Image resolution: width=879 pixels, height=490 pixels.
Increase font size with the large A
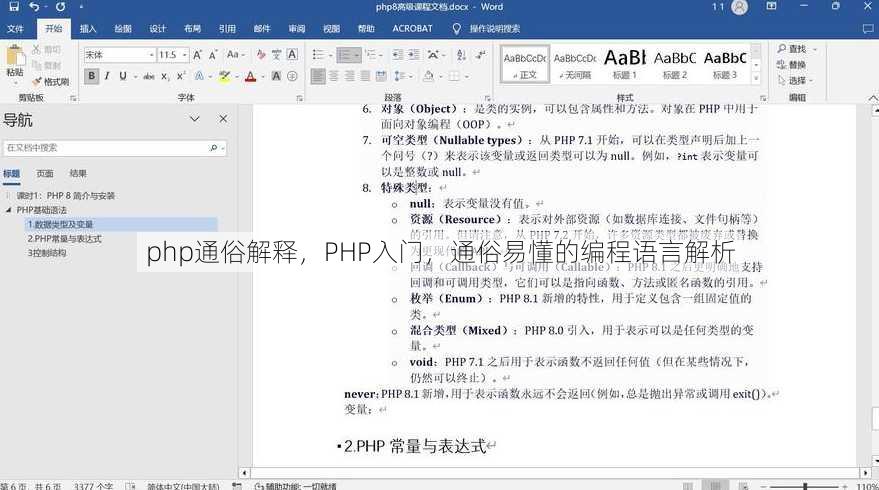(x=197, y=55)
